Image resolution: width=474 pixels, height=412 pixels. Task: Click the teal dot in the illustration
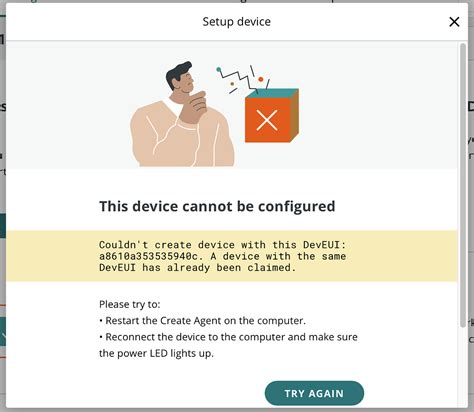pyautogui.click(x=219, y=70)
